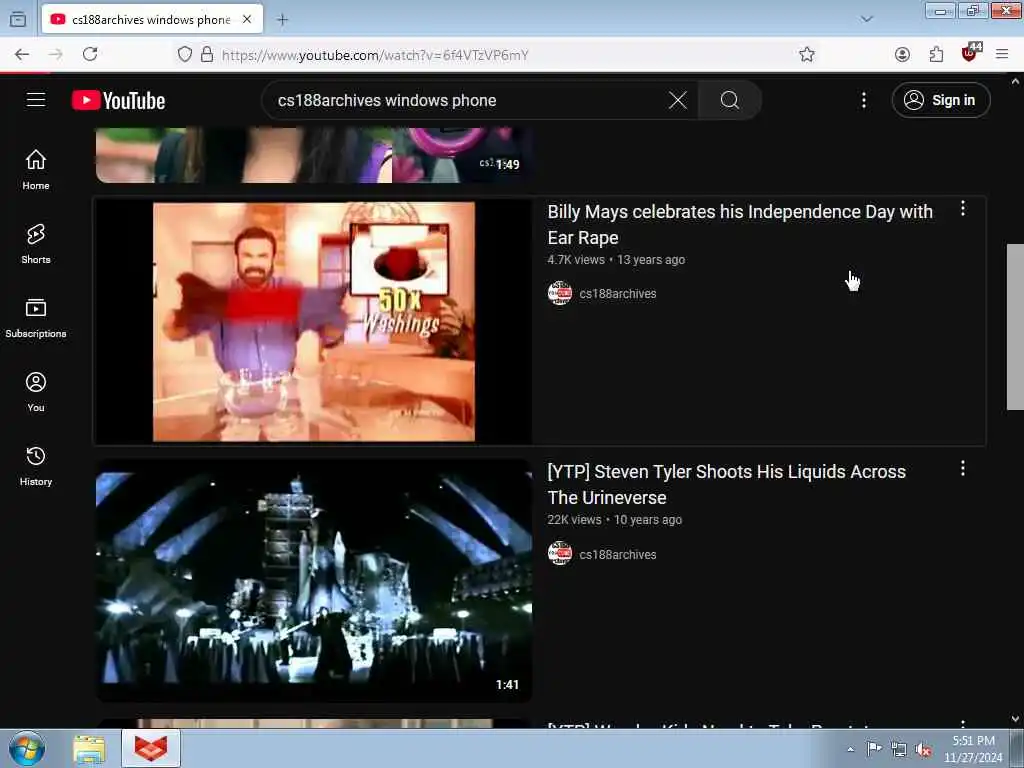Go to Home in sidebar
The image size is (1024, 768).
pos(36,169)
